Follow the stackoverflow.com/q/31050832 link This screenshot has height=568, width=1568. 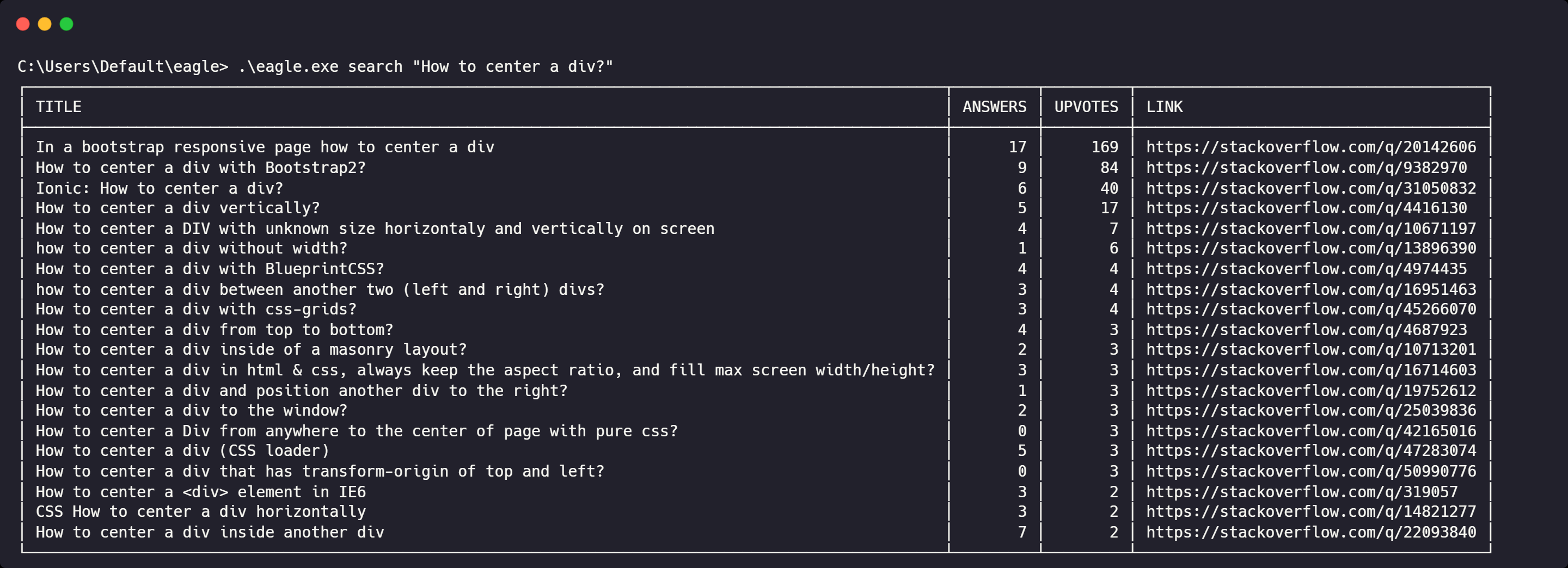click(x=1310, y=189)
